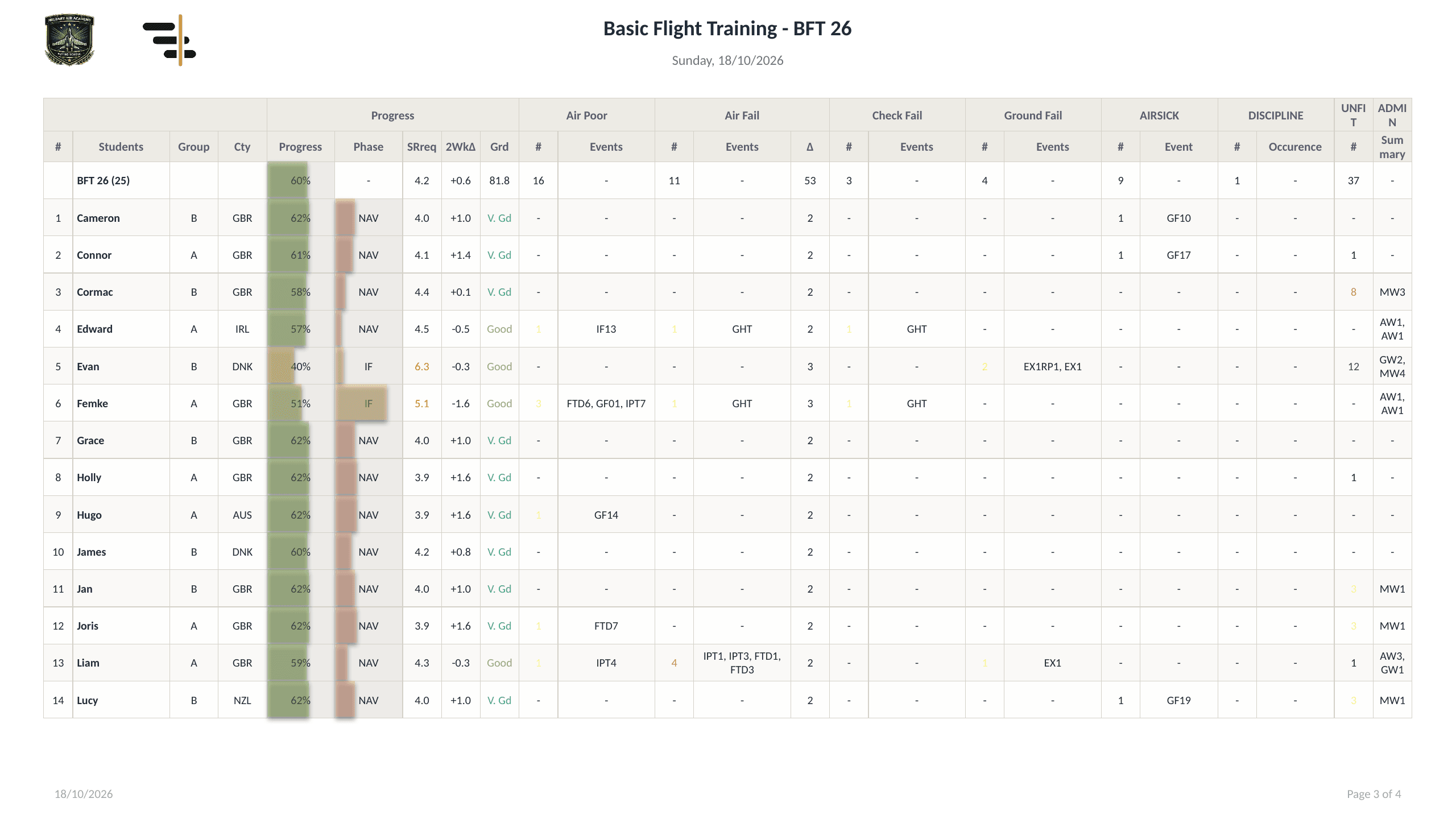Click the Basic Flight Training - BFT 26 title
The image size is (1456, 819).
point(727,28)
